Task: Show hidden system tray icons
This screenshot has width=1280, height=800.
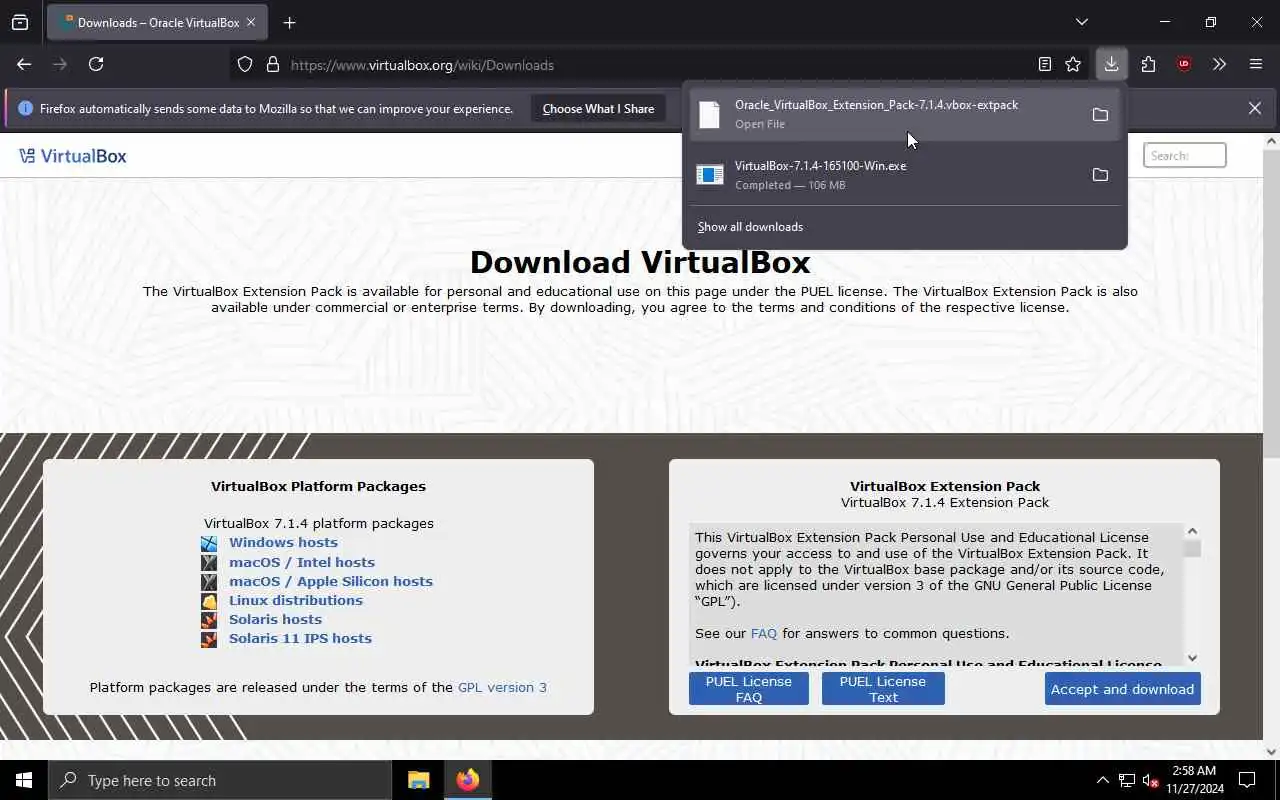Action: coord(1102,780)
